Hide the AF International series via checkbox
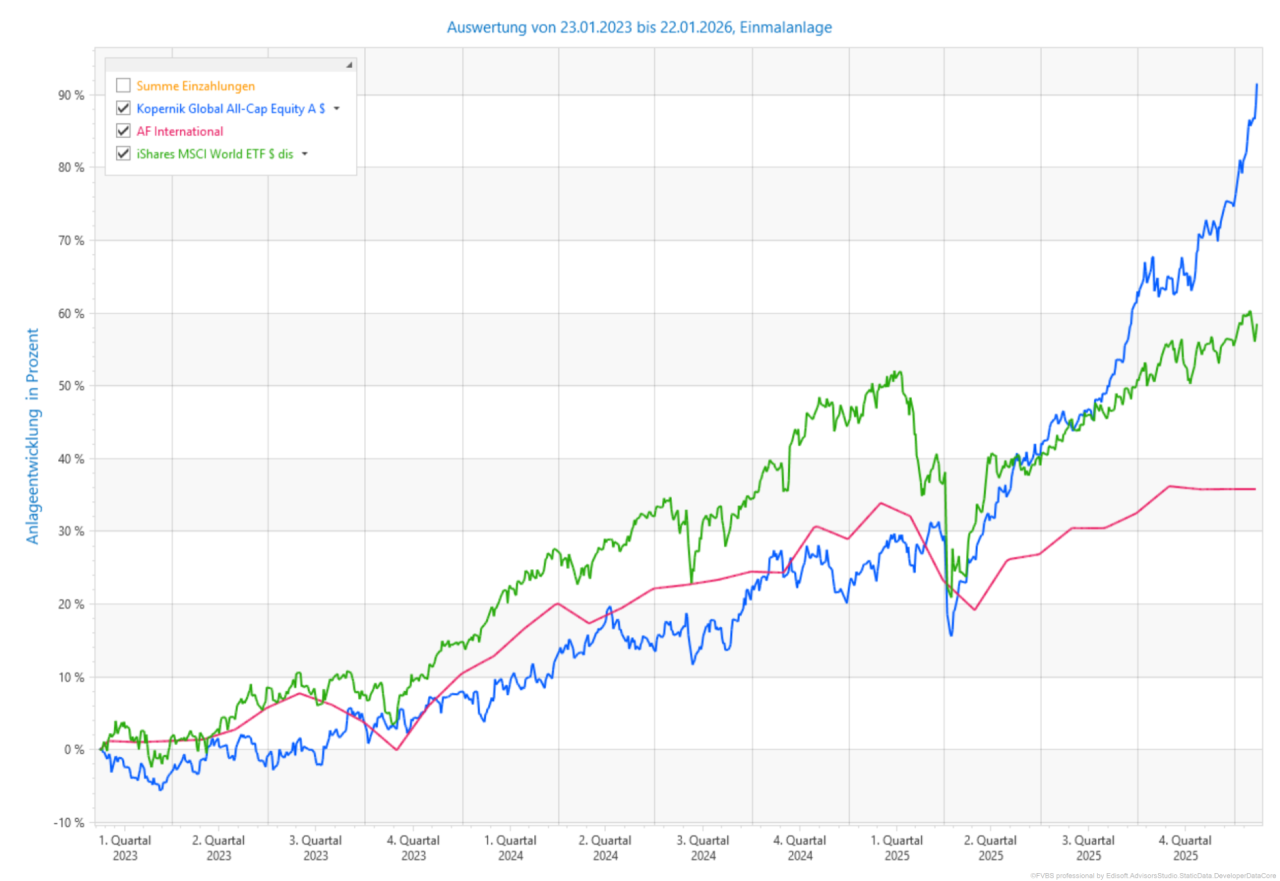 coord(124,131)
